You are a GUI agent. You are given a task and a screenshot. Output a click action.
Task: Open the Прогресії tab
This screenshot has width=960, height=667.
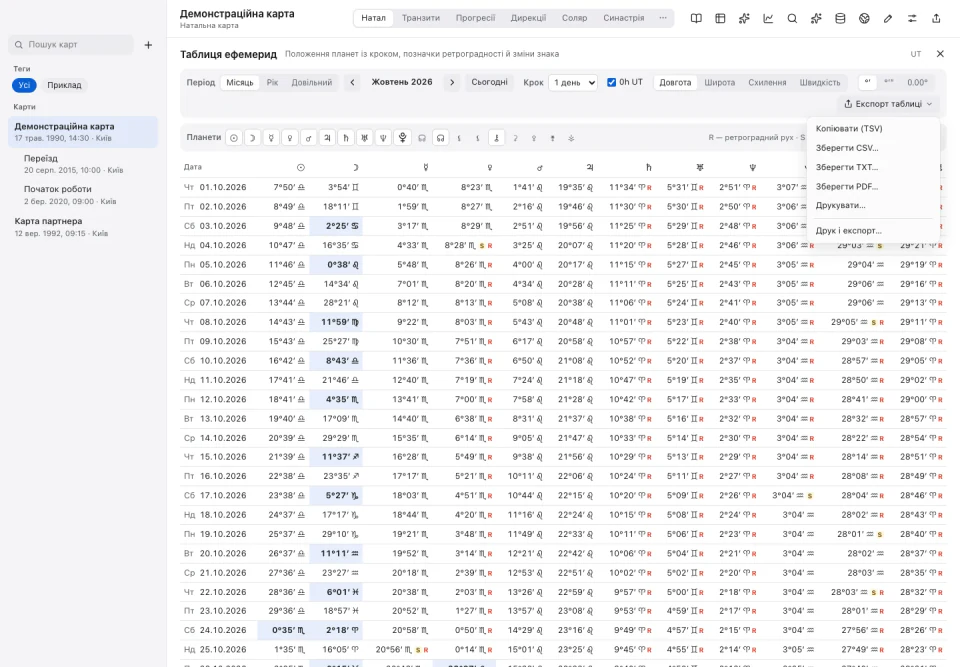click(475, 18)
